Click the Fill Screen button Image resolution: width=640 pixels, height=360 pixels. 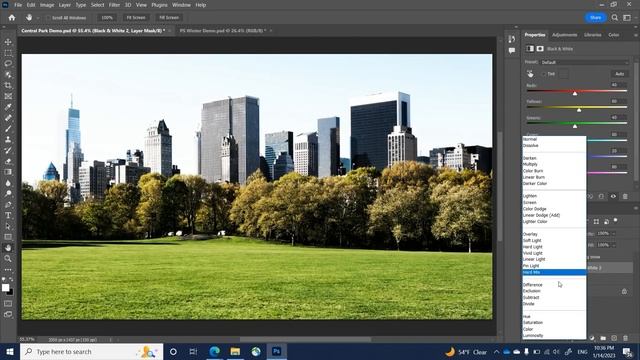(169, 18)
